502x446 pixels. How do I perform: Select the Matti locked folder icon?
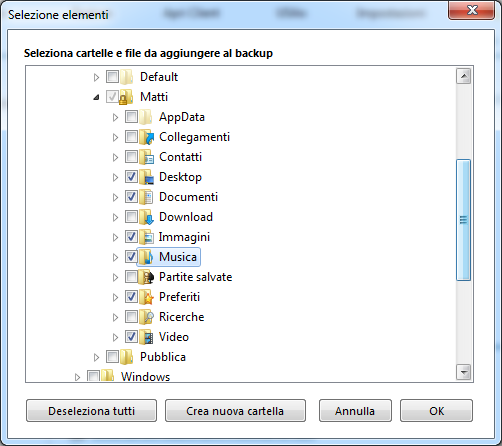tap(126, 97)
